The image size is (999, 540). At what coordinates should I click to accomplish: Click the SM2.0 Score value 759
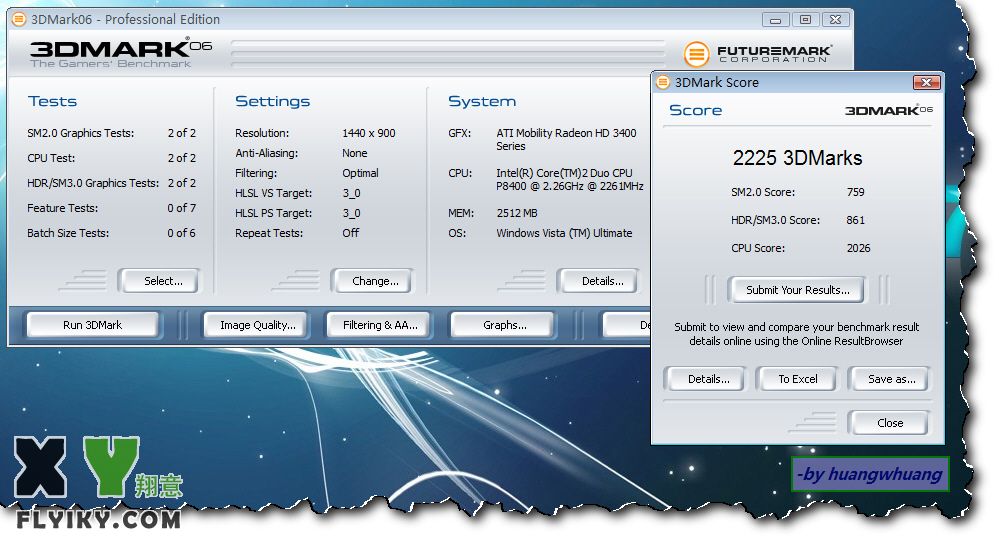coord(855,192)
